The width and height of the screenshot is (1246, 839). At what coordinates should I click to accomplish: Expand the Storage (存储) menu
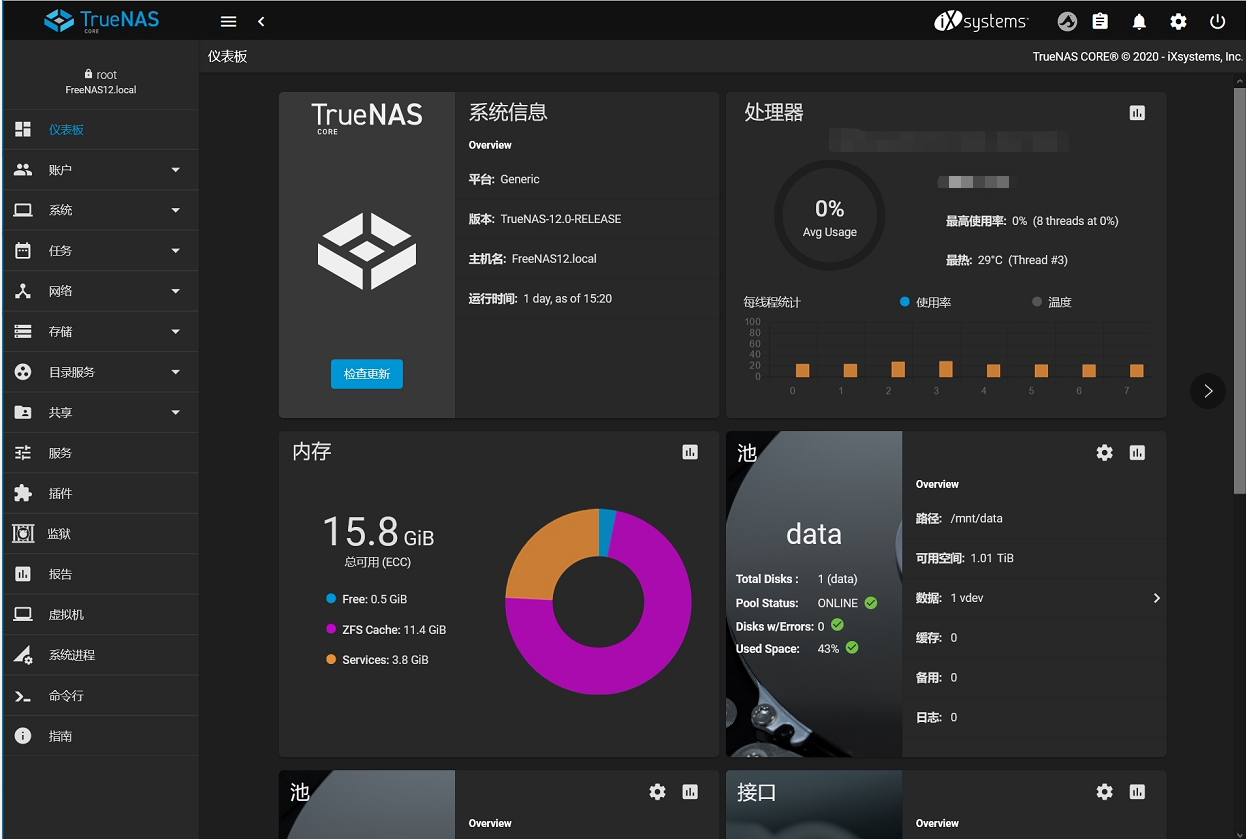coord(100,331)
